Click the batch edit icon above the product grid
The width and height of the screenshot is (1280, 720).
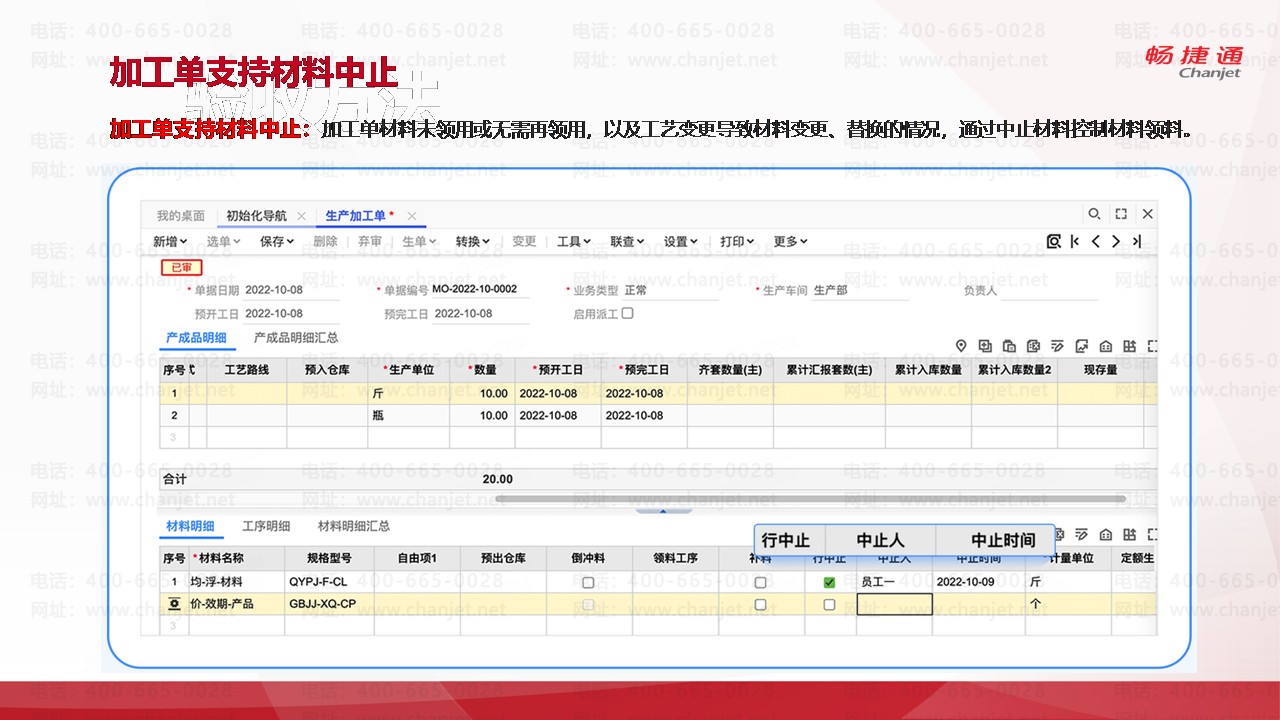1057,346
